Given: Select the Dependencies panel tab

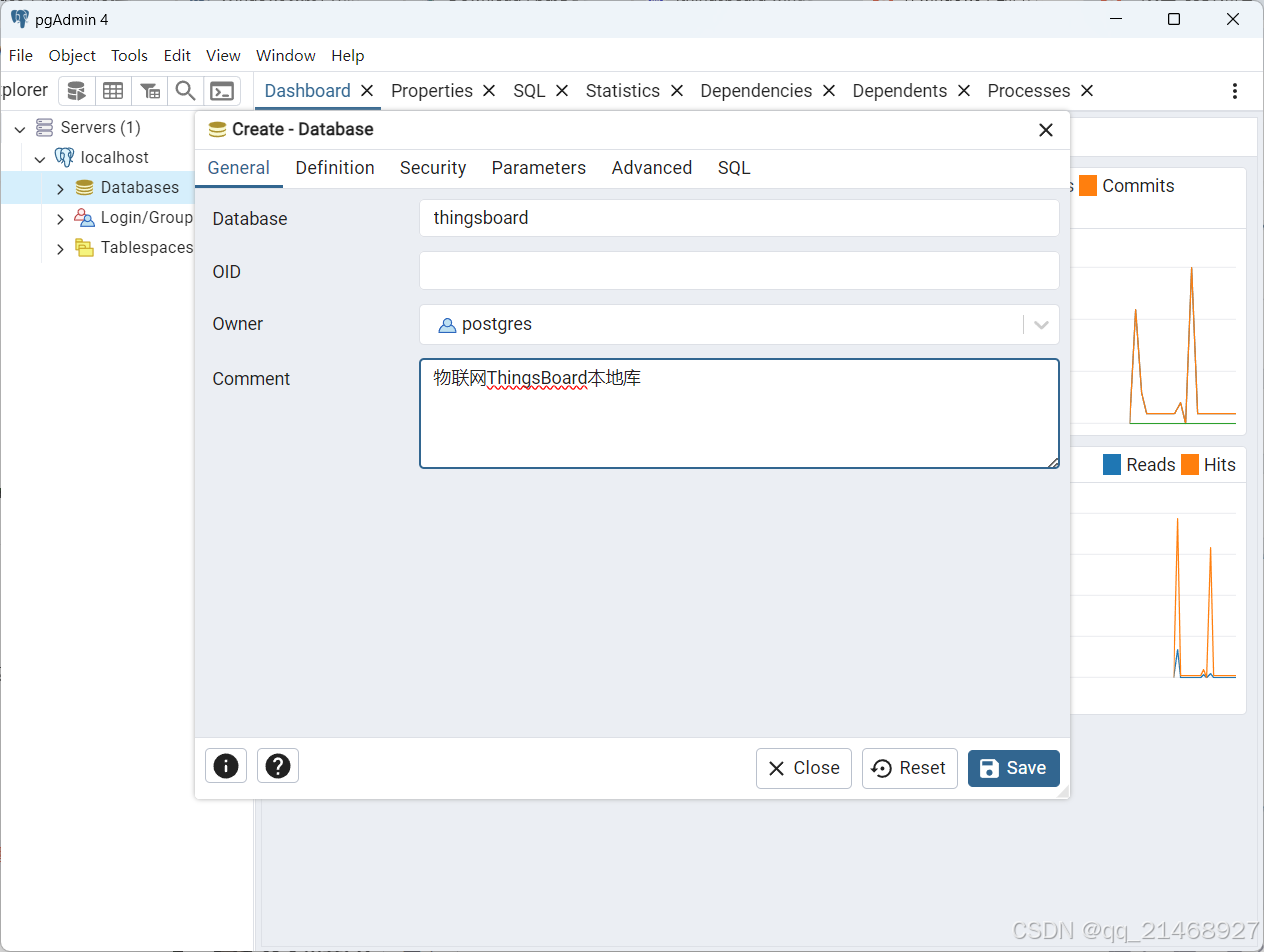Looking at the screenshot, I should 756,91.
